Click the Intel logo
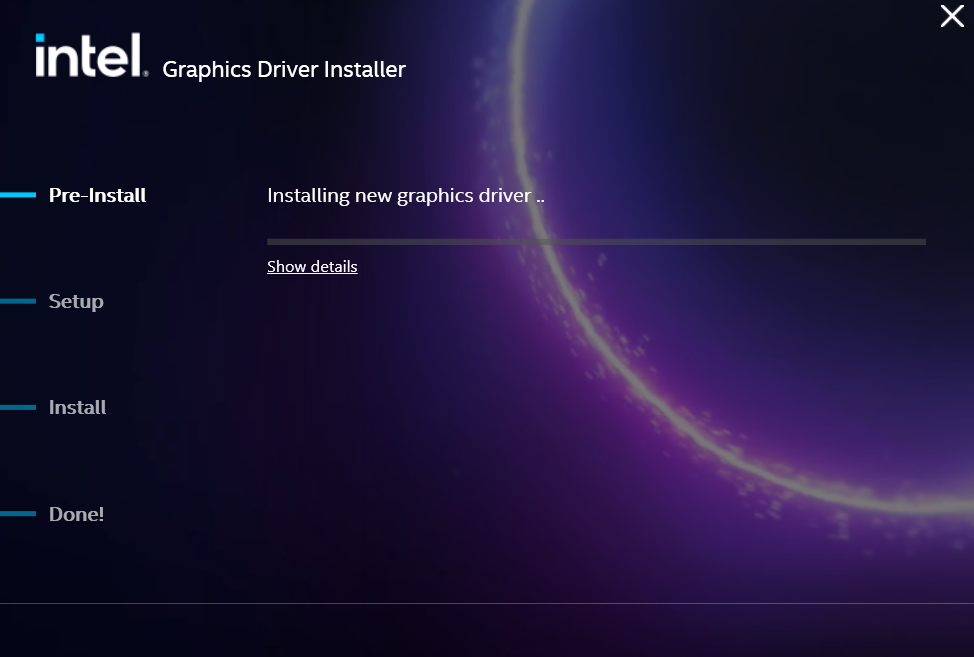974x657 pixels. coord(92,55)
